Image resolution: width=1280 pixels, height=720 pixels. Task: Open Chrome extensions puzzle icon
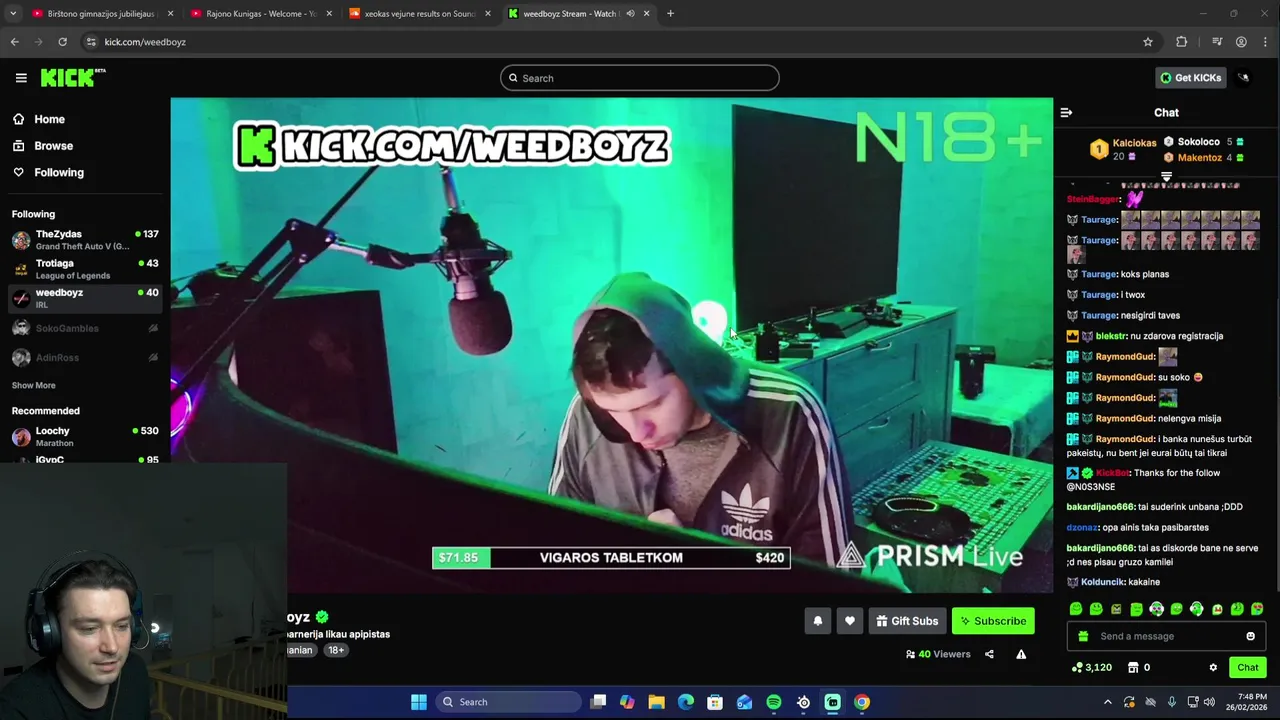point(1182,42)
